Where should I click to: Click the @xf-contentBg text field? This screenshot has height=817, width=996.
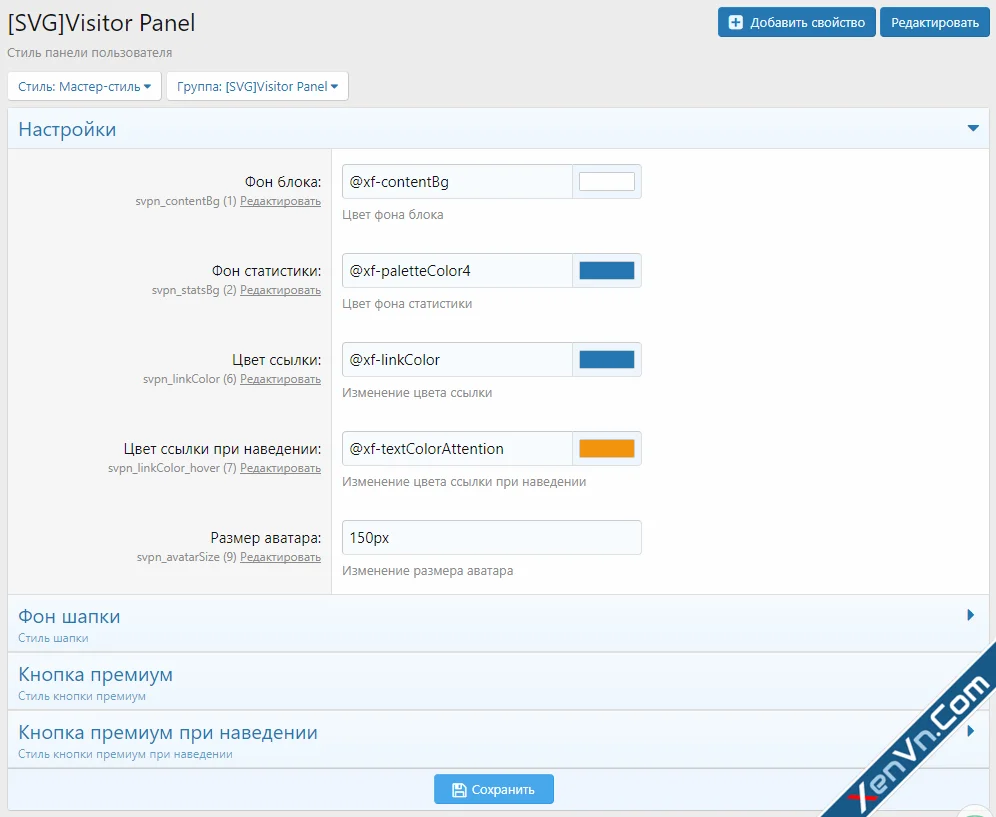[457, 182]
